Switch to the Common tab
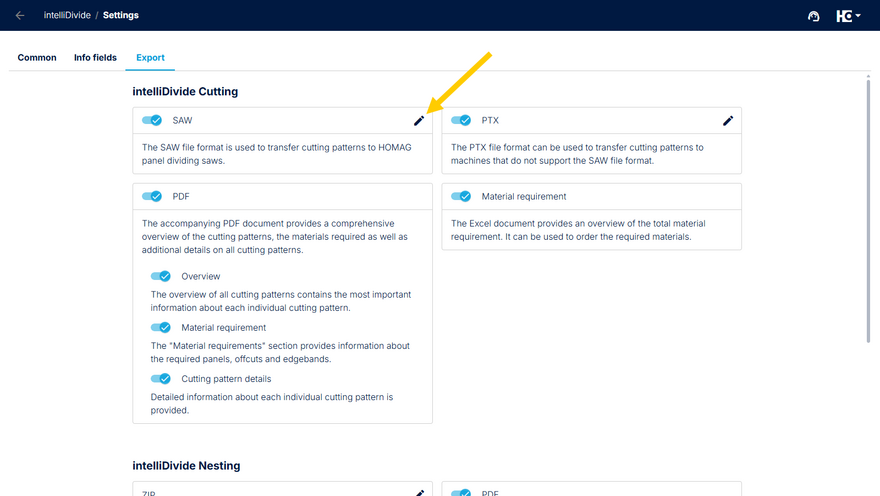Image resolution: width=880 pixels, height=496 pixels. [37, 58]
